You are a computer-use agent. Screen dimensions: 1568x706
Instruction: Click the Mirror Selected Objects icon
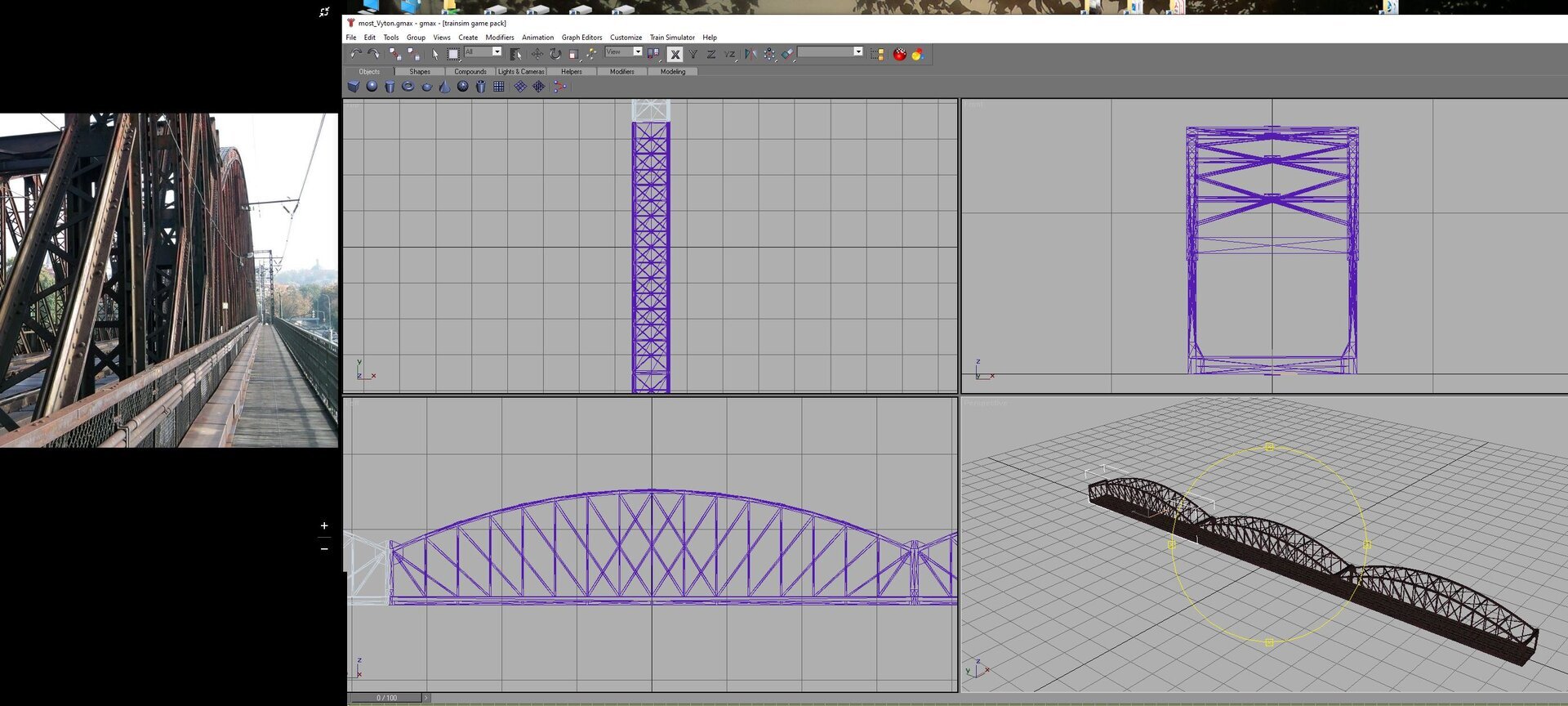[750, 54]
